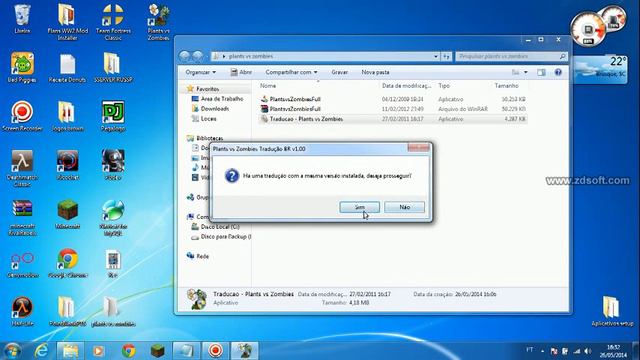Launch Internet Explorer from the taskbar

(41, 351)
